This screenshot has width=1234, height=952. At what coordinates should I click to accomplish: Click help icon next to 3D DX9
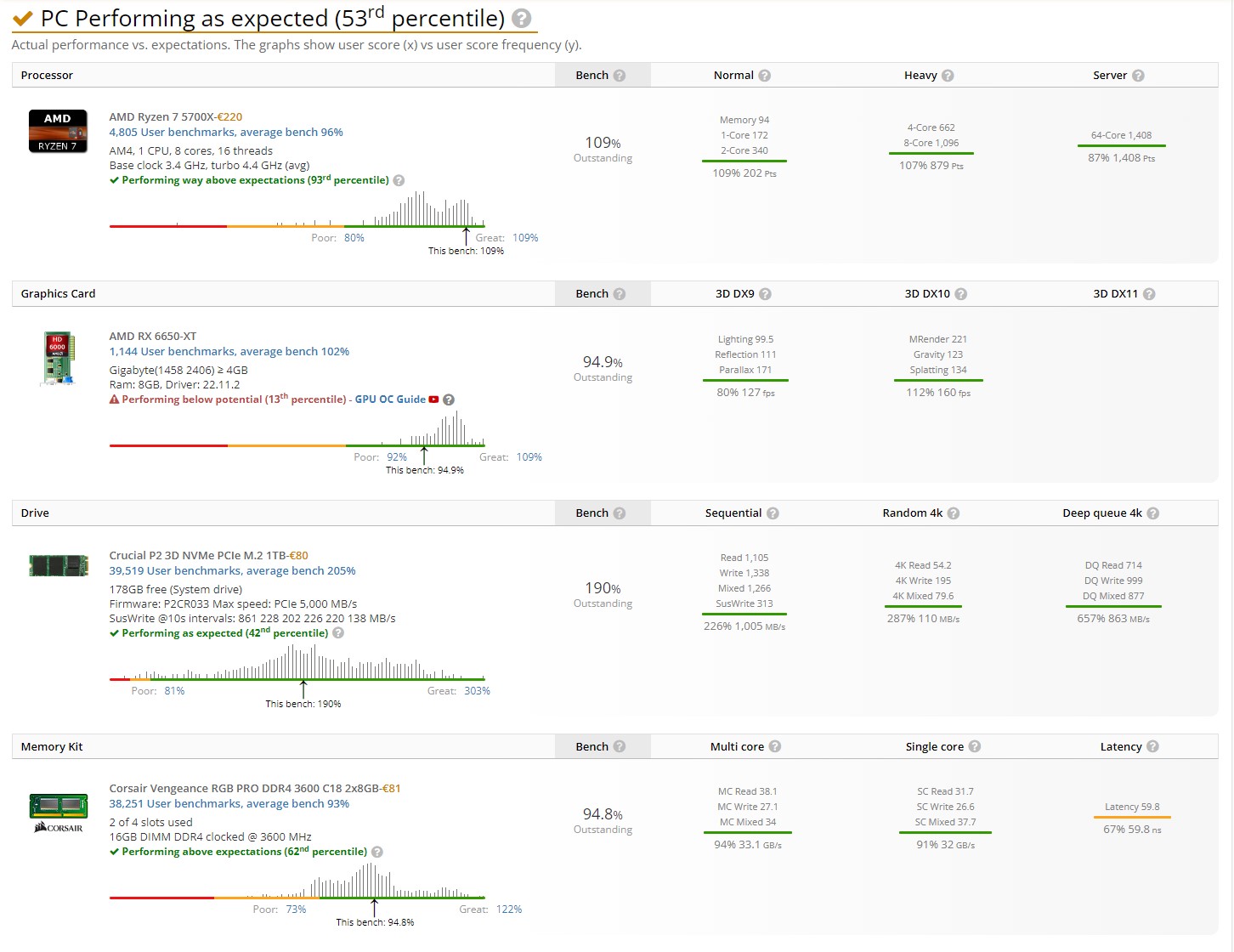click(x=765, y=294)
